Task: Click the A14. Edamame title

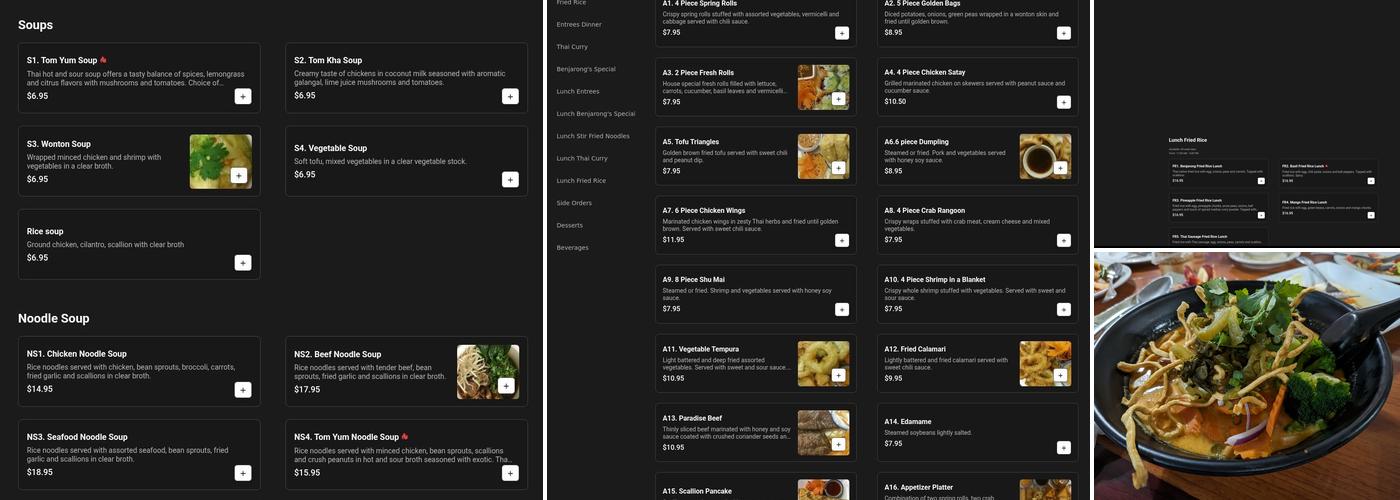Action: click(x=909, y=422)
